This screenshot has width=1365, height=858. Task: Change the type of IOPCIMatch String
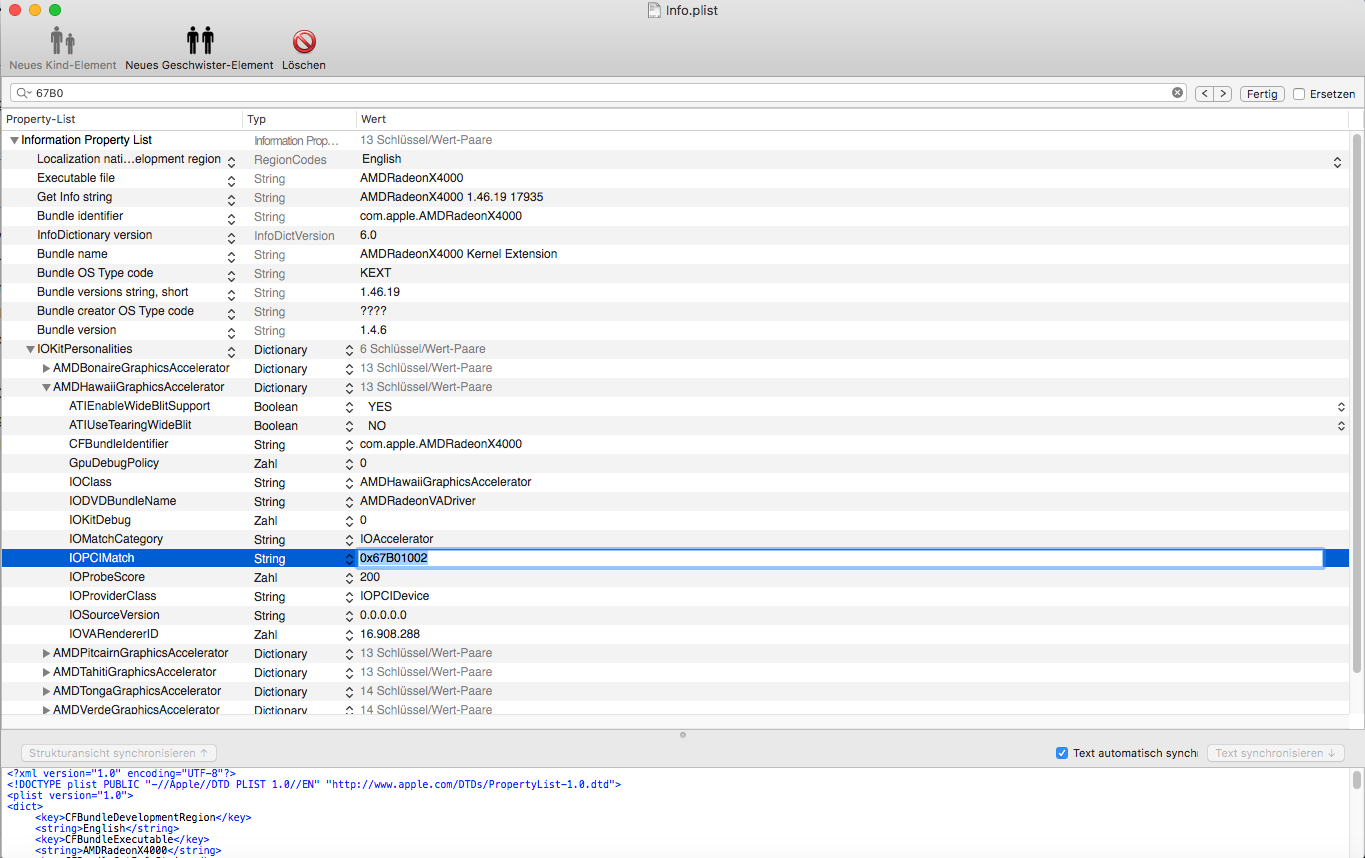pos(349,559)
